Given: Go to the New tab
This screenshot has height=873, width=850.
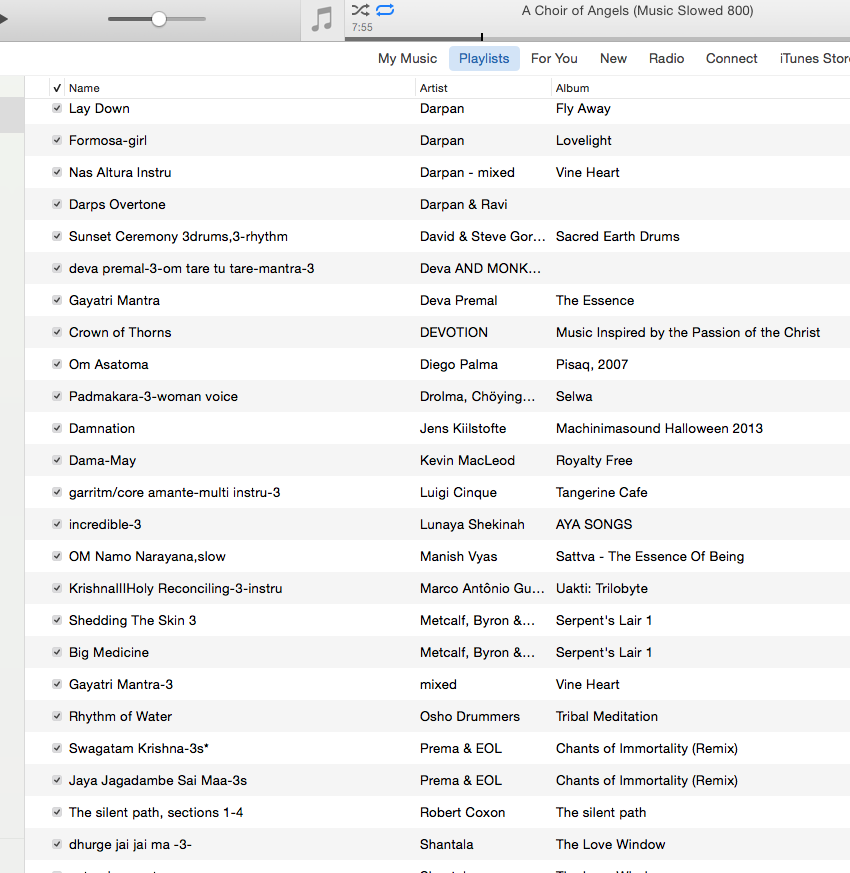Looking at the screenshot, I should 613,58.
